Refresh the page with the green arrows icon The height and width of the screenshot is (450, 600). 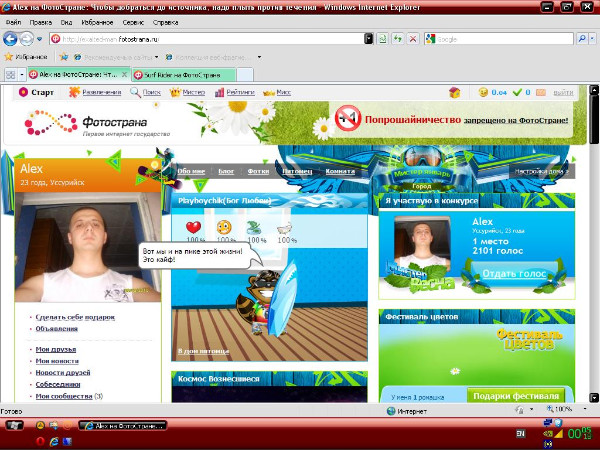click(x=398, y=39)
